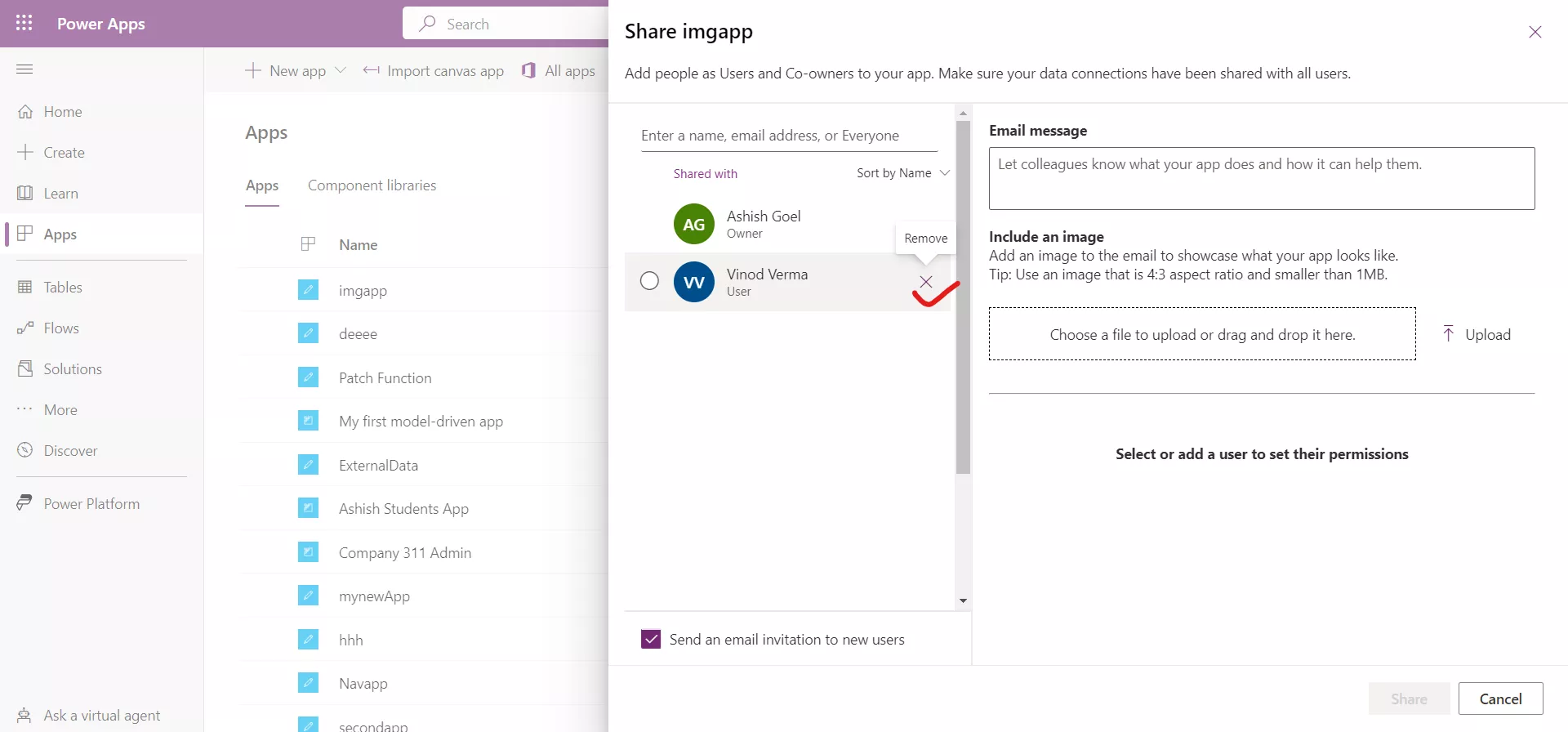
Task: Open Patch Function app name
Action: click(385, 378)
